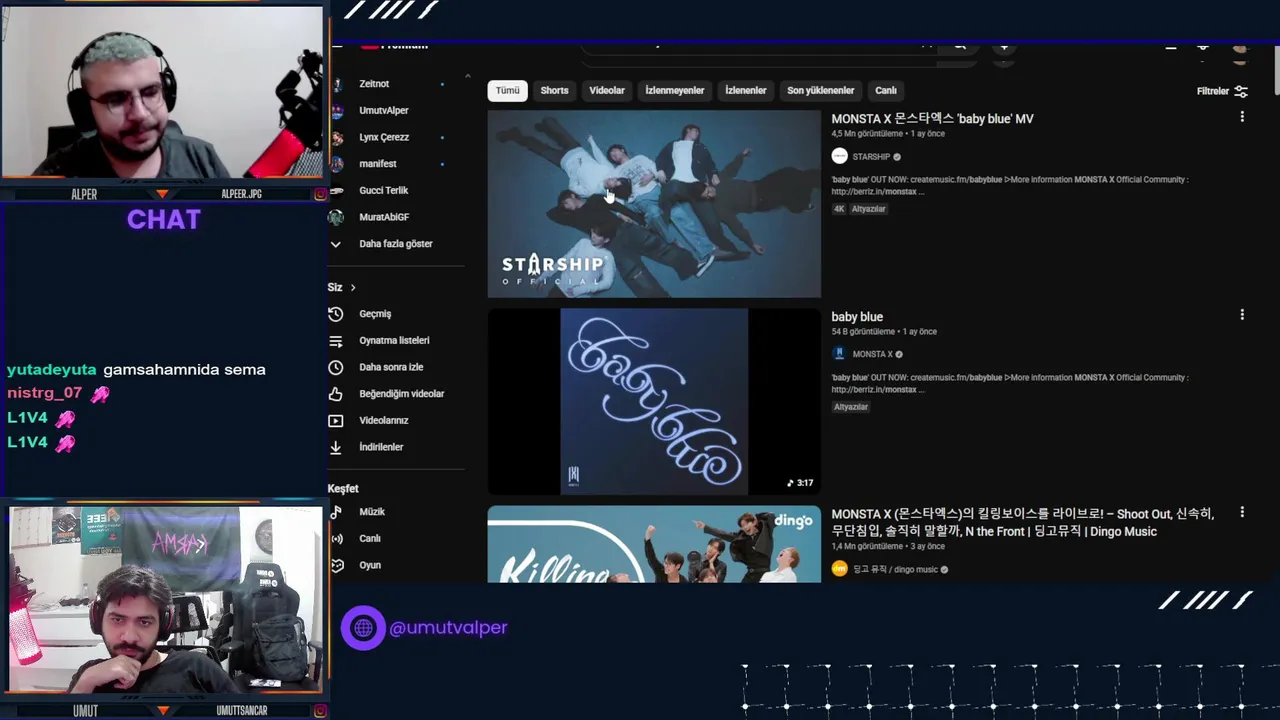Click Dingo Music killing voice video title
Screen dimensions: 1280x720
[1022, 522]
